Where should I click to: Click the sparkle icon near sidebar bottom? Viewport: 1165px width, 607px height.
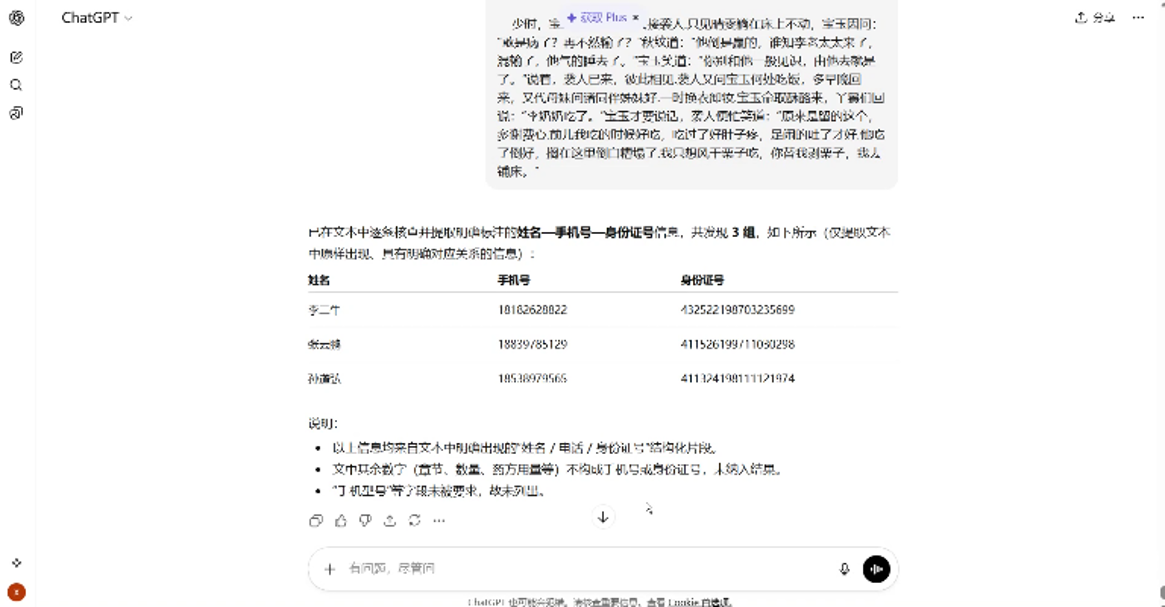[16, 563]
